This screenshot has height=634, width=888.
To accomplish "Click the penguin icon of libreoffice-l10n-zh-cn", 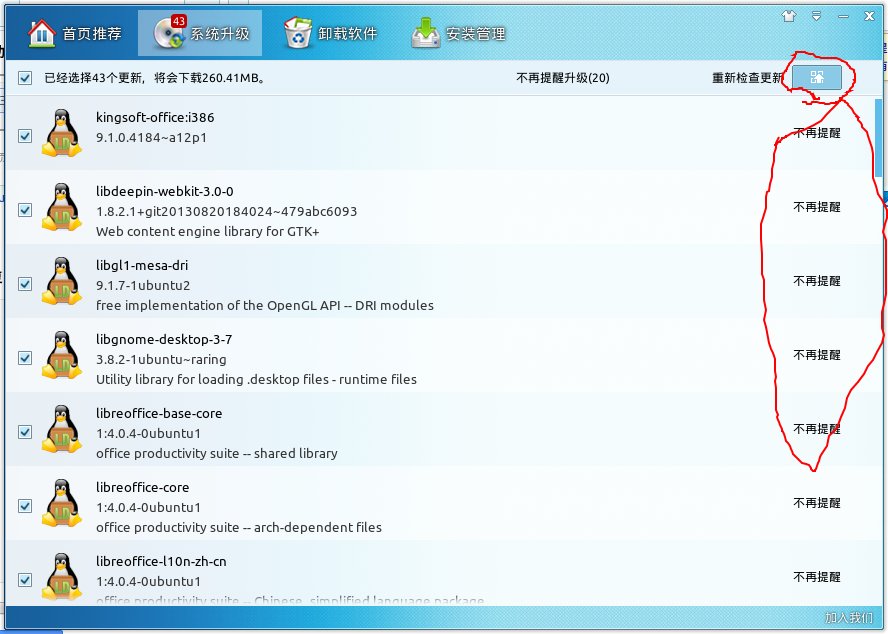I will pos(62,577).
